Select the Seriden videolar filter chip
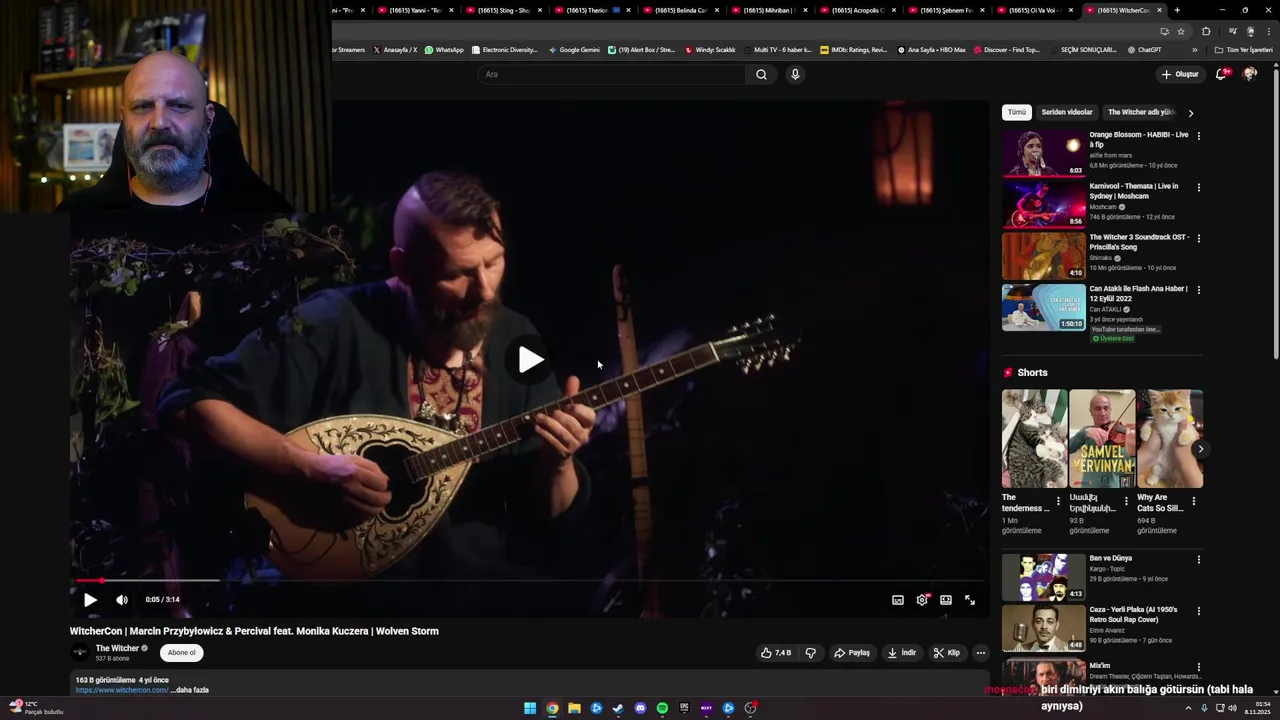The height and width of the screenshot is (720, 1280). (x=1067, y=112)
